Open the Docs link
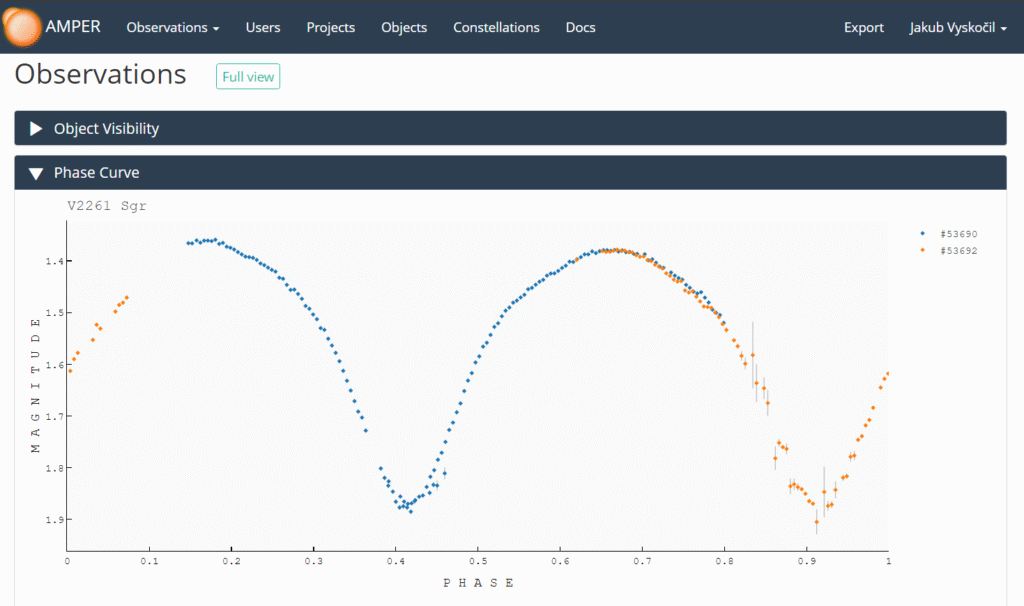The height and width of the screenshot is (606, 1024). (580, 27)
